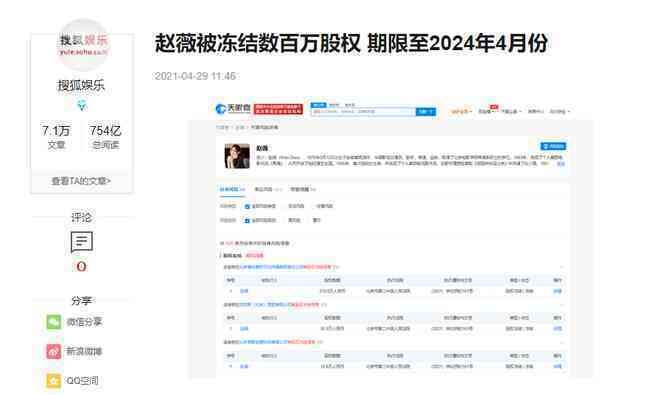Click the 2021-04-29 11:46 publish timestamp

pyautogui.click(x=195, y=76)
